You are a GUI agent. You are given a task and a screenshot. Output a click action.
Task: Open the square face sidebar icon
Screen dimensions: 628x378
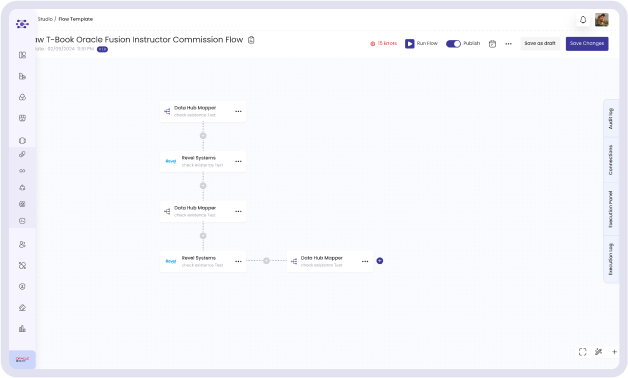22,221
